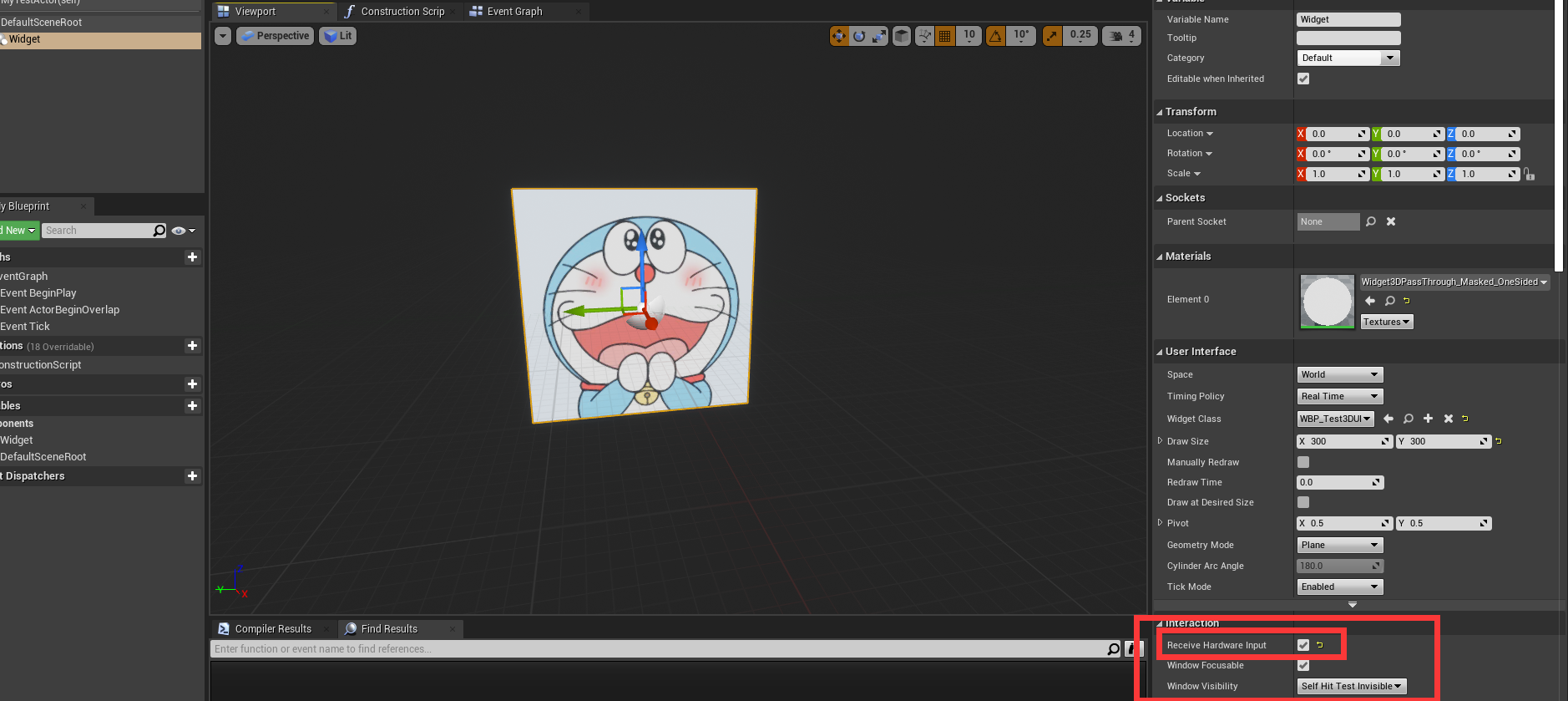
Task: Open the scale snap 0.25 dropdown
Action: tap(1080, 36)
